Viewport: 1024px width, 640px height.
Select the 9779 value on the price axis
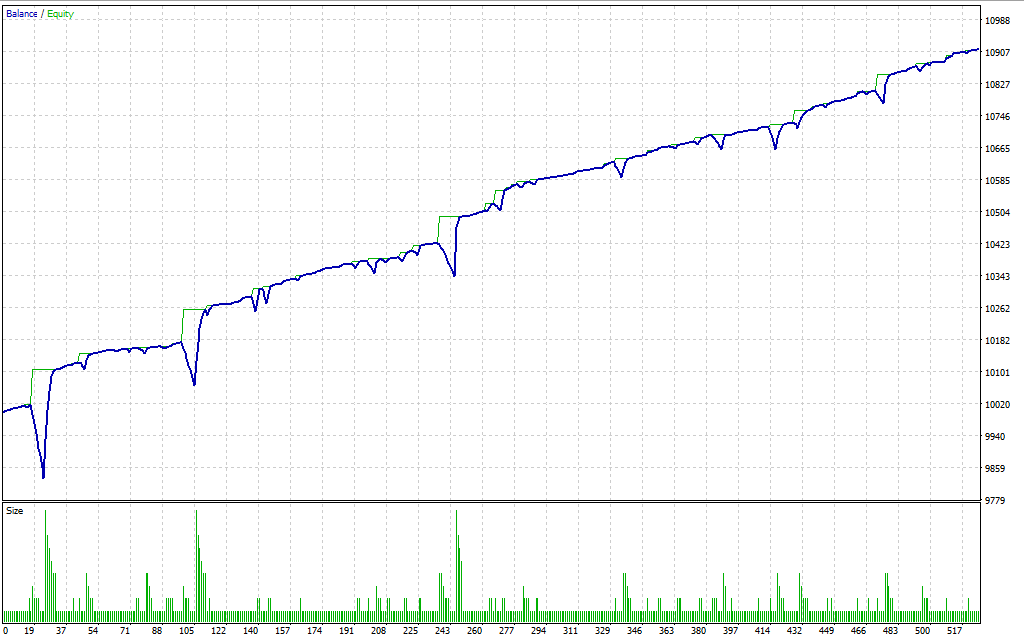point(997,500)
